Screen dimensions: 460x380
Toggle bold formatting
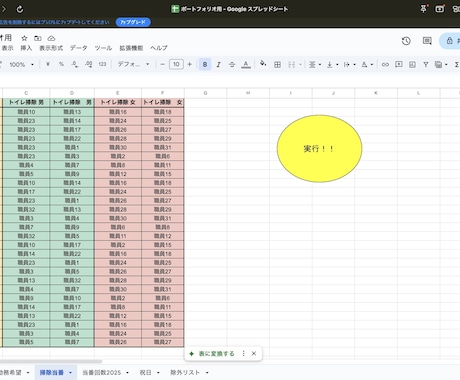(x=205, y=64)
